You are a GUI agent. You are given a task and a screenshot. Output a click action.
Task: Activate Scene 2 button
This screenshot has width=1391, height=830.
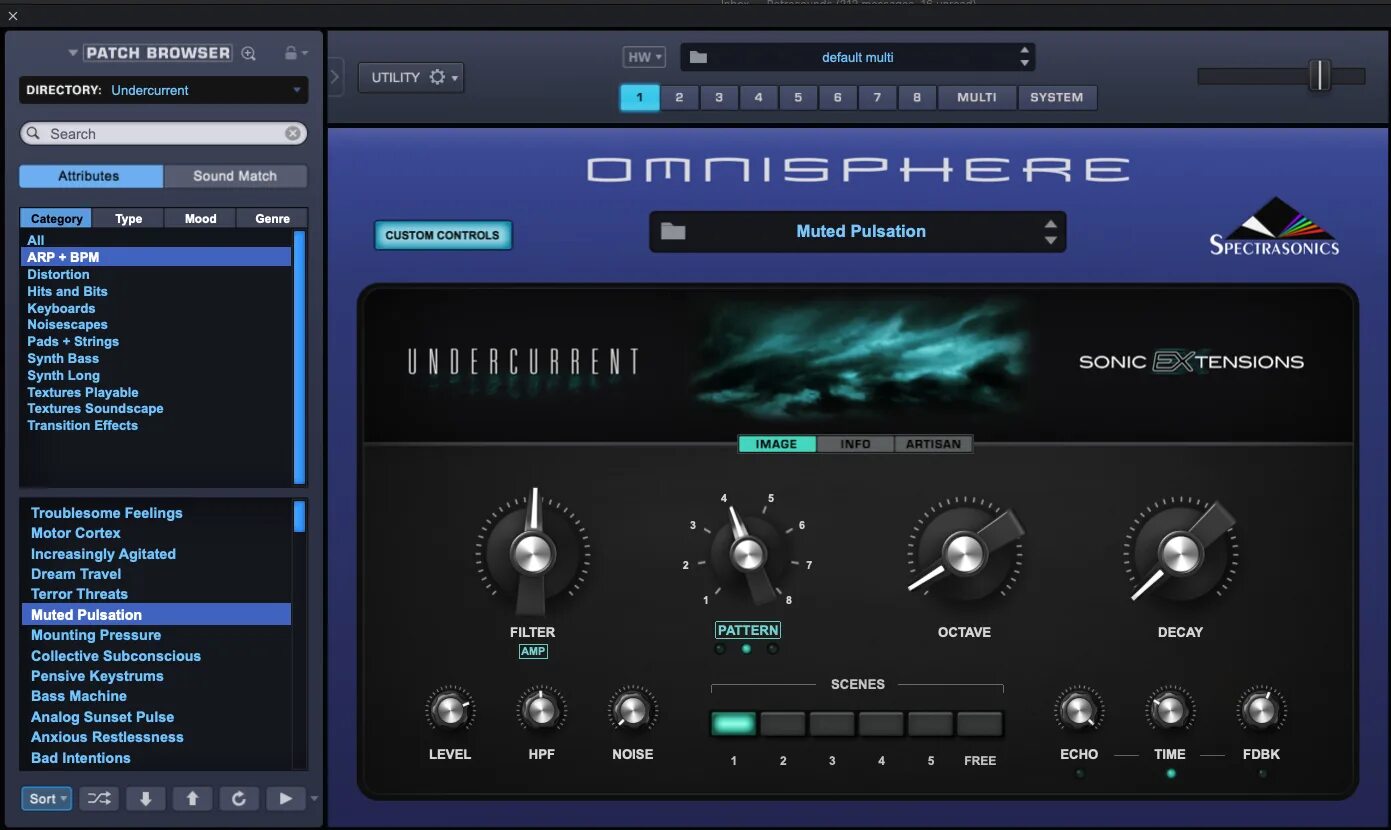click(x=783, y=724)
